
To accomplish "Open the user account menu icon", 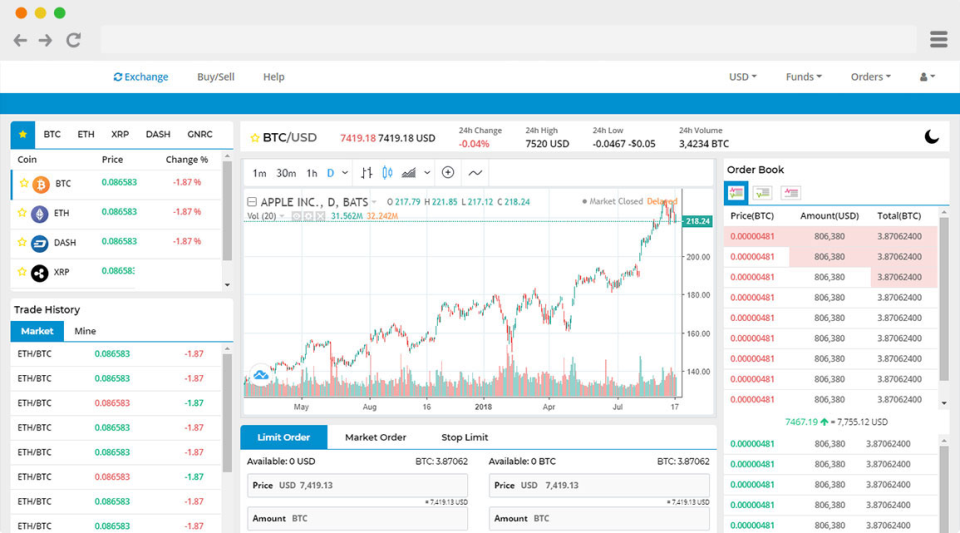I will [927, 76].
